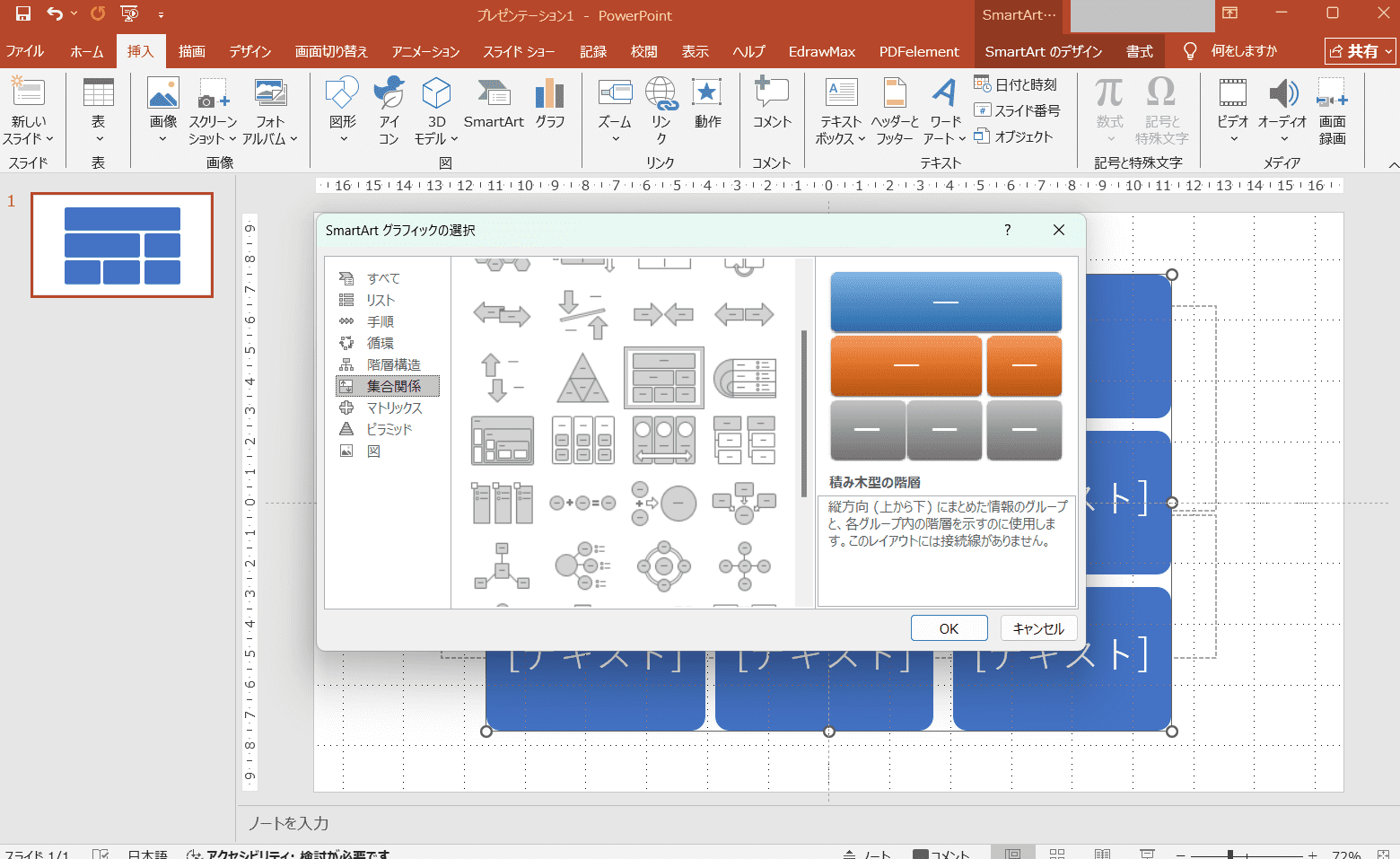Click キャンセル to dismiss the dialog
This screenshot has width=1400, height=859.
point(1038,628)
